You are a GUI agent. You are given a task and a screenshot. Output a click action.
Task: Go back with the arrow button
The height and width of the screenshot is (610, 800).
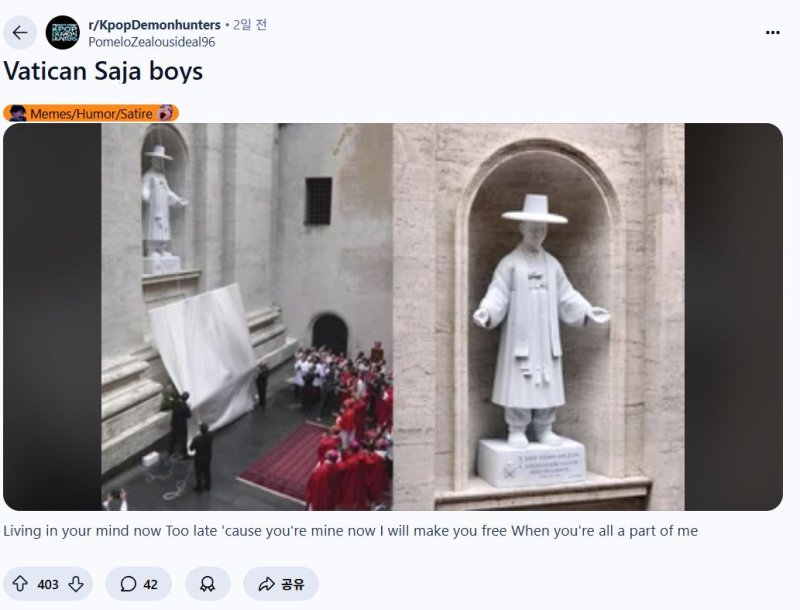click(20, 33)
